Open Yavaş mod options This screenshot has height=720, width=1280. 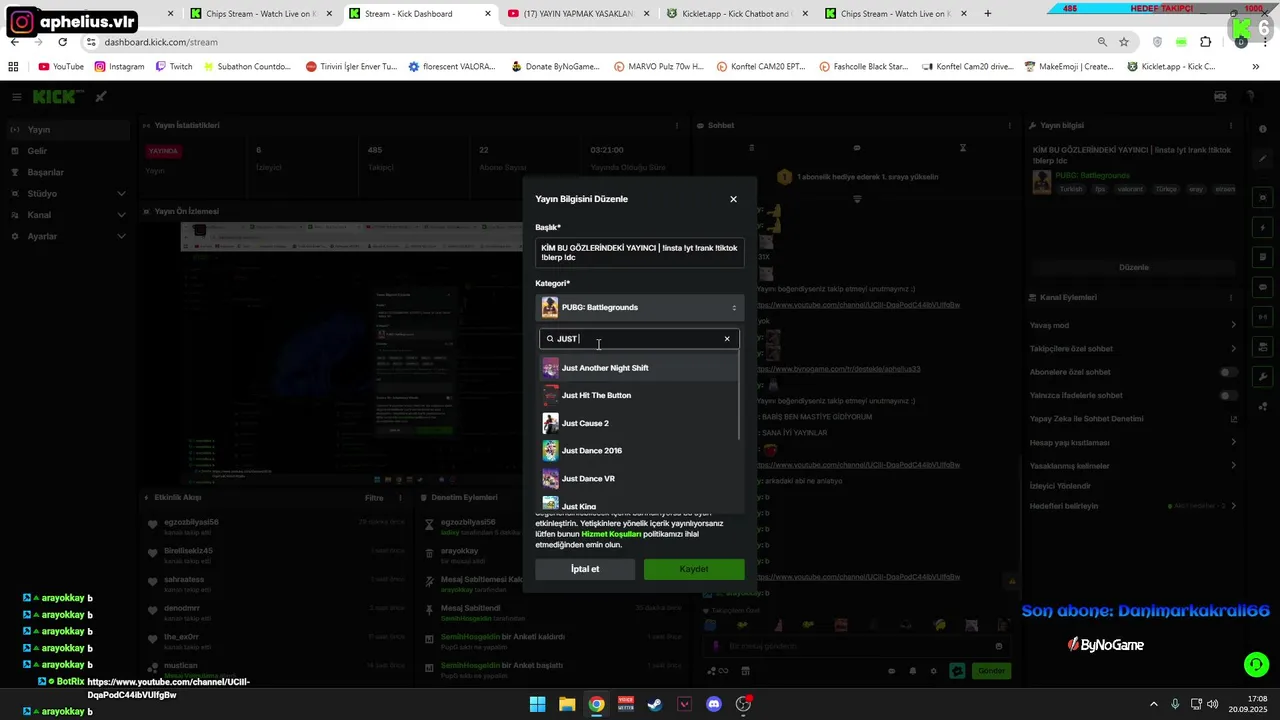point(1134,325)
